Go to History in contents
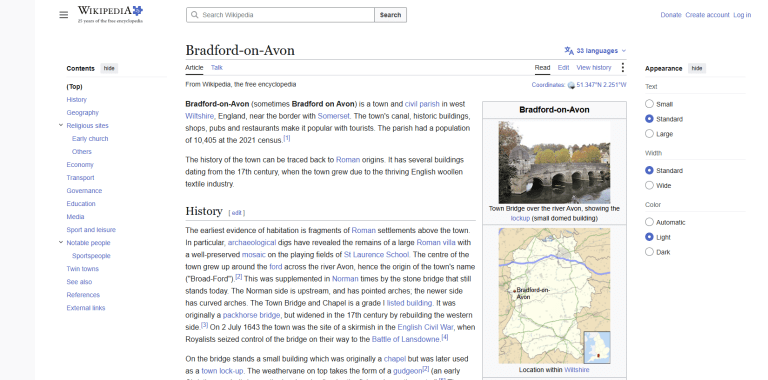The height and width of the screenshot is (380, 768). (76, 99)
